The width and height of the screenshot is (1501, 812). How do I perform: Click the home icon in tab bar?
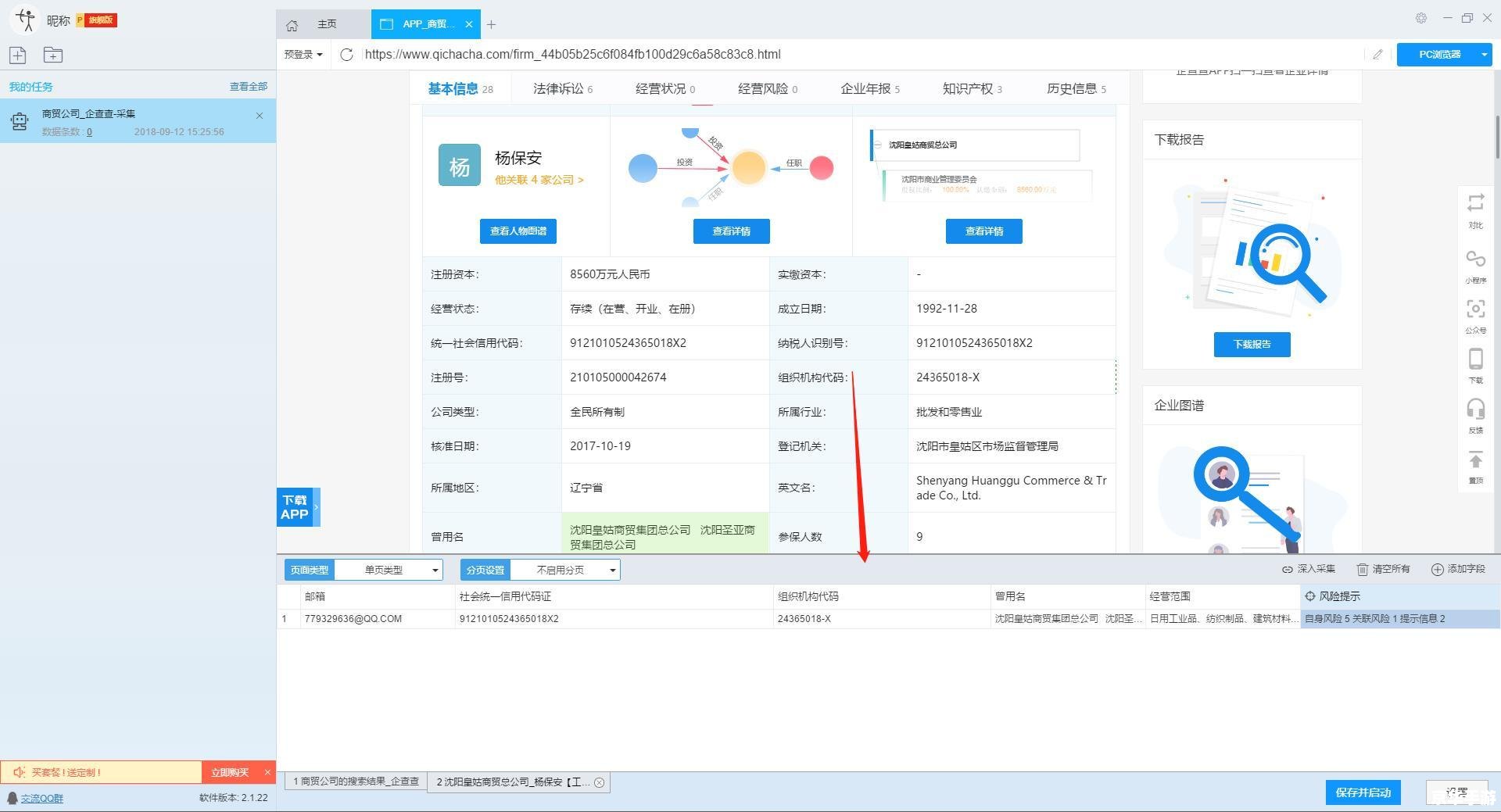[292, 25]
